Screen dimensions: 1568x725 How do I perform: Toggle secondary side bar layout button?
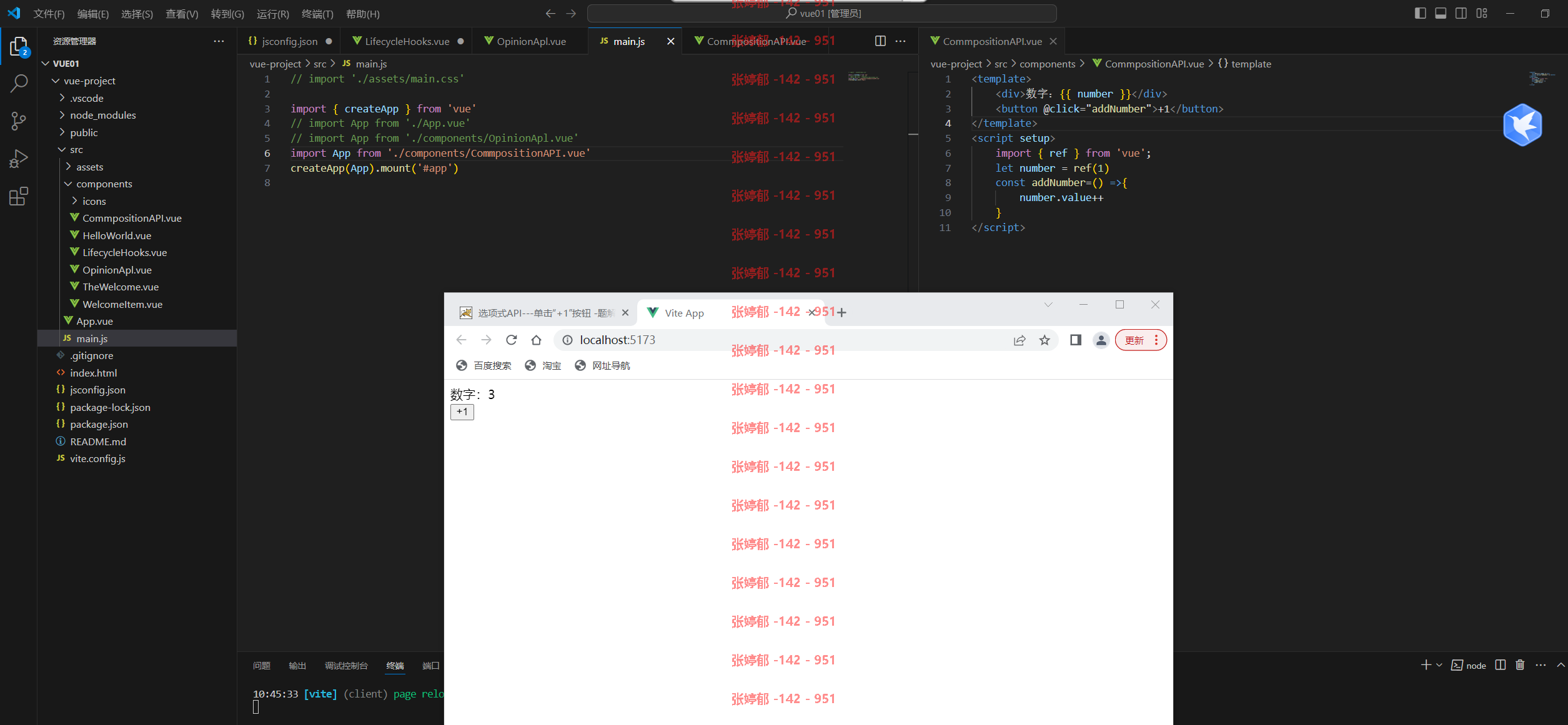point(1461,13)
